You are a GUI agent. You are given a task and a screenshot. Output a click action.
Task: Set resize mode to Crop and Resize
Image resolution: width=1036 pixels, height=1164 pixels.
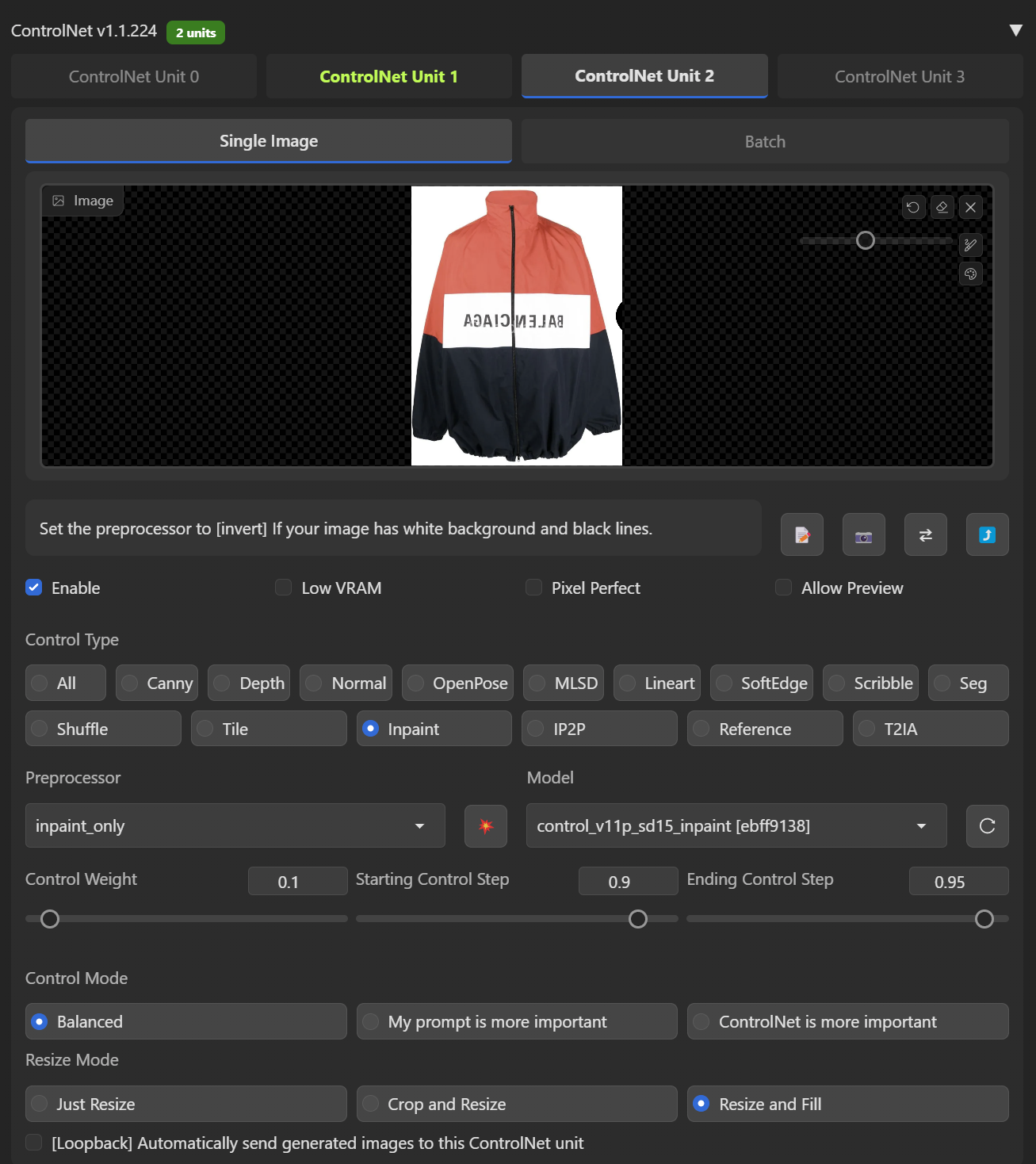[517, 1104]
